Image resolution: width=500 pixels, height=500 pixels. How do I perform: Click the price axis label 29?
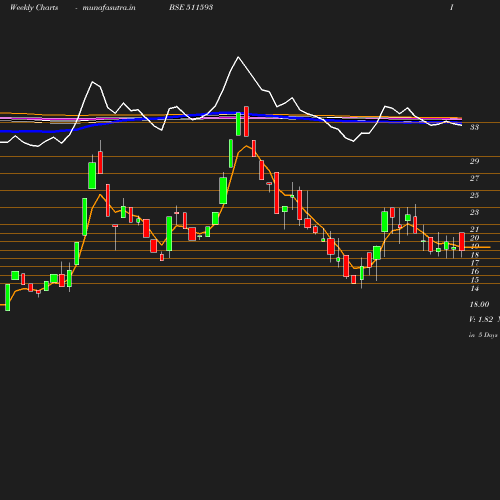474,161
